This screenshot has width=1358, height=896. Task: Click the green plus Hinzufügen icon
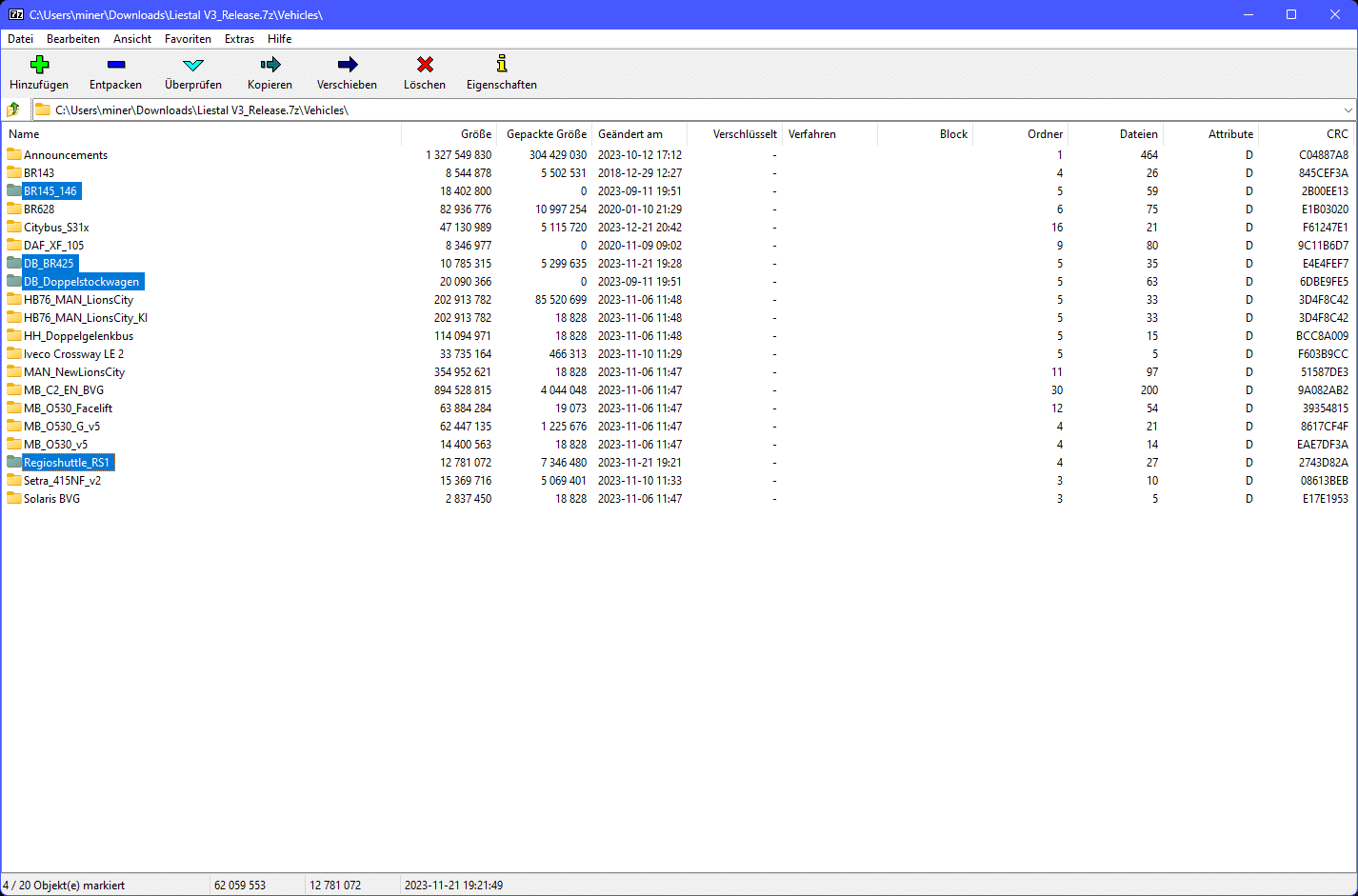click(x=39, y=65)
